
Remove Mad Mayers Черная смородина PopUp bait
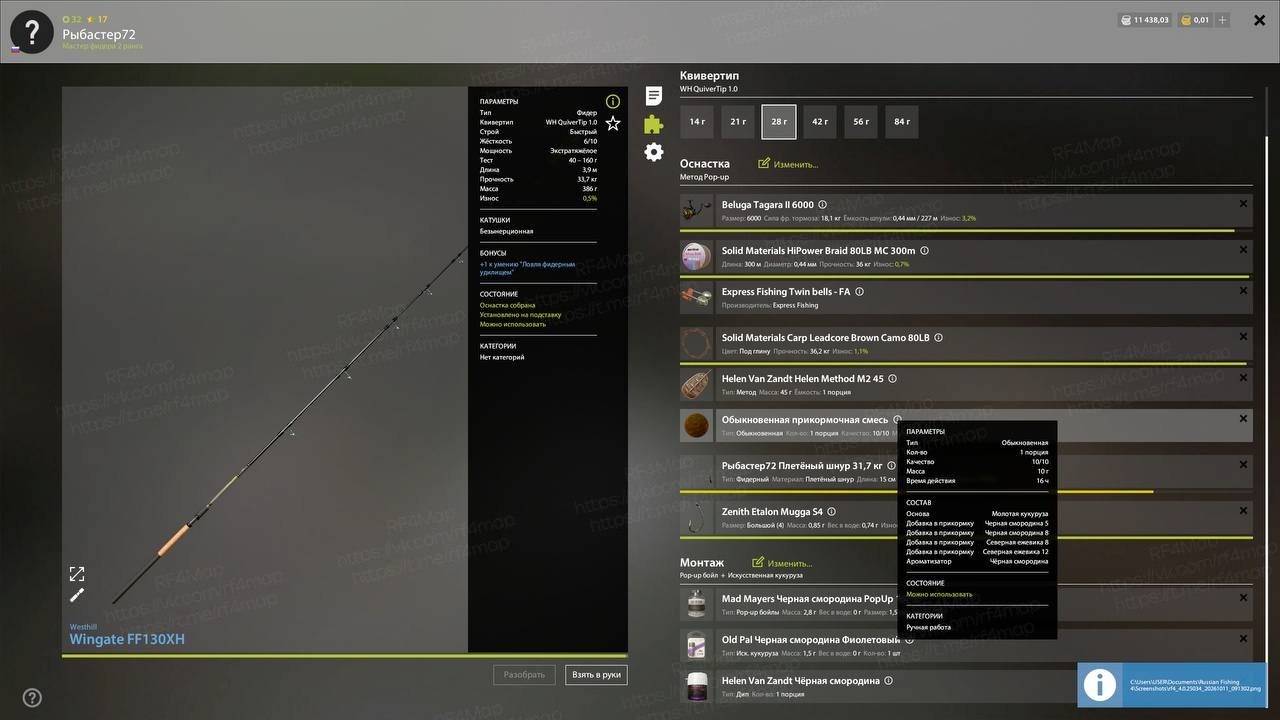[x=1243, y=598]
